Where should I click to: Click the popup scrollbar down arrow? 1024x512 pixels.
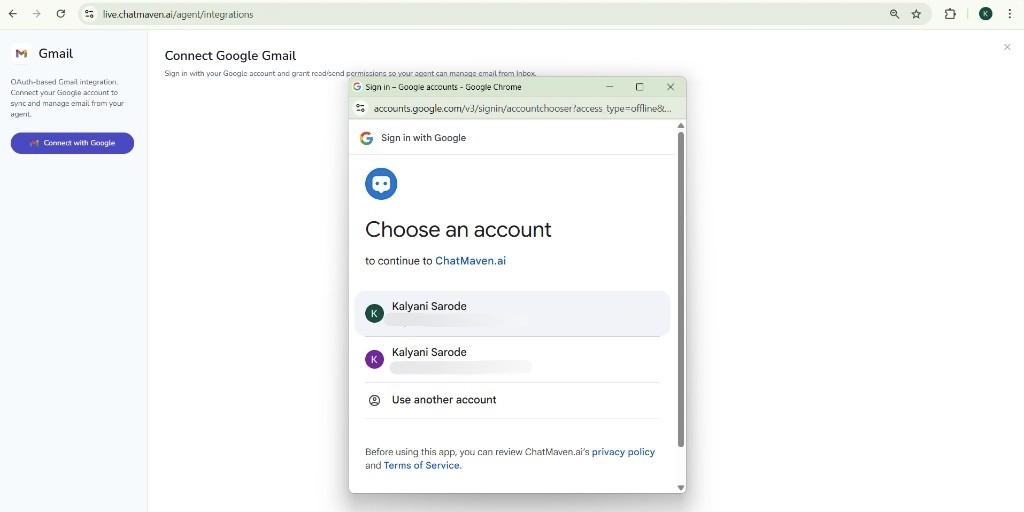point(681,487)
